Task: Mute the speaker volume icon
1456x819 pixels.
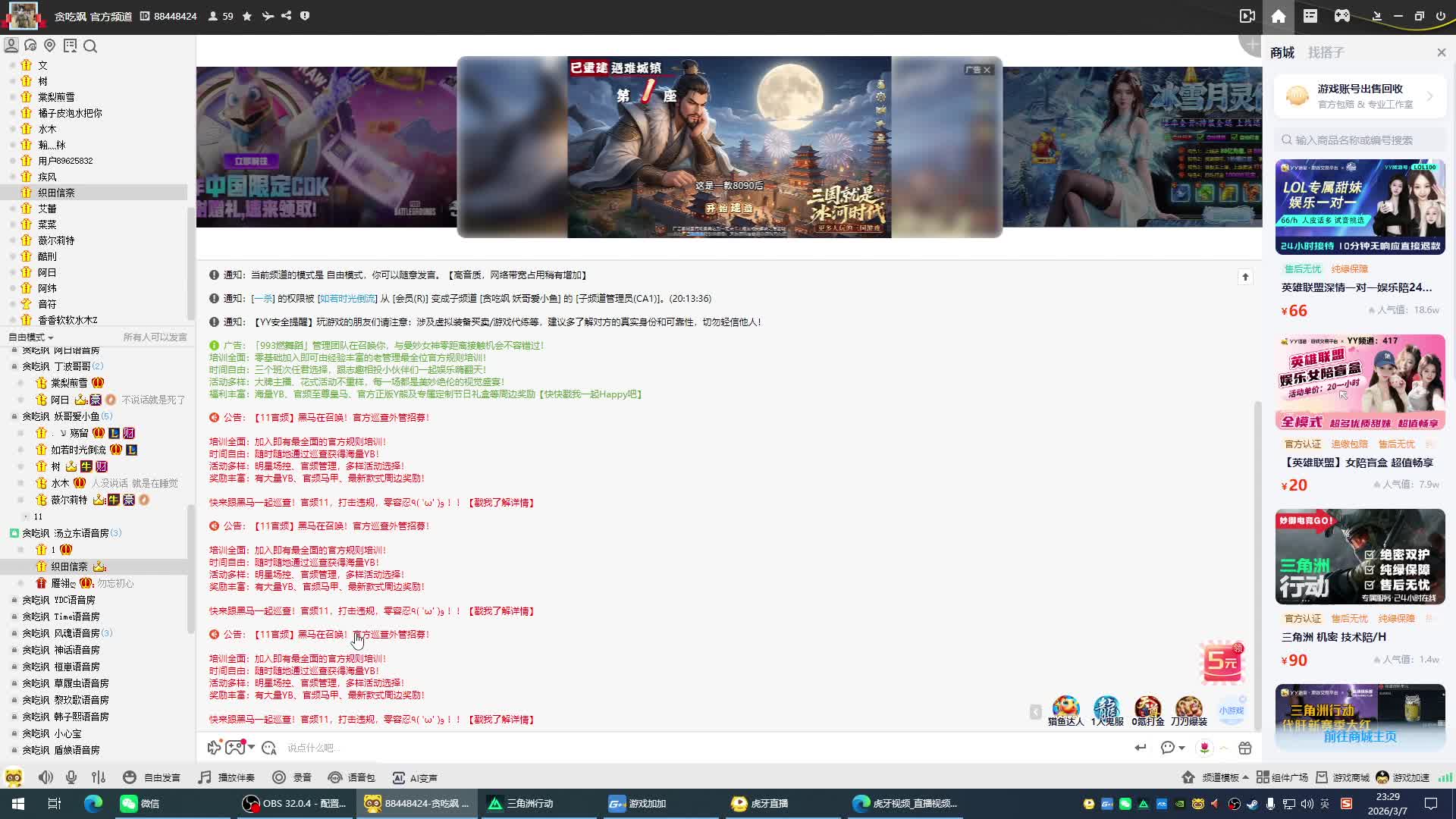Action: [x=45, y=777]
